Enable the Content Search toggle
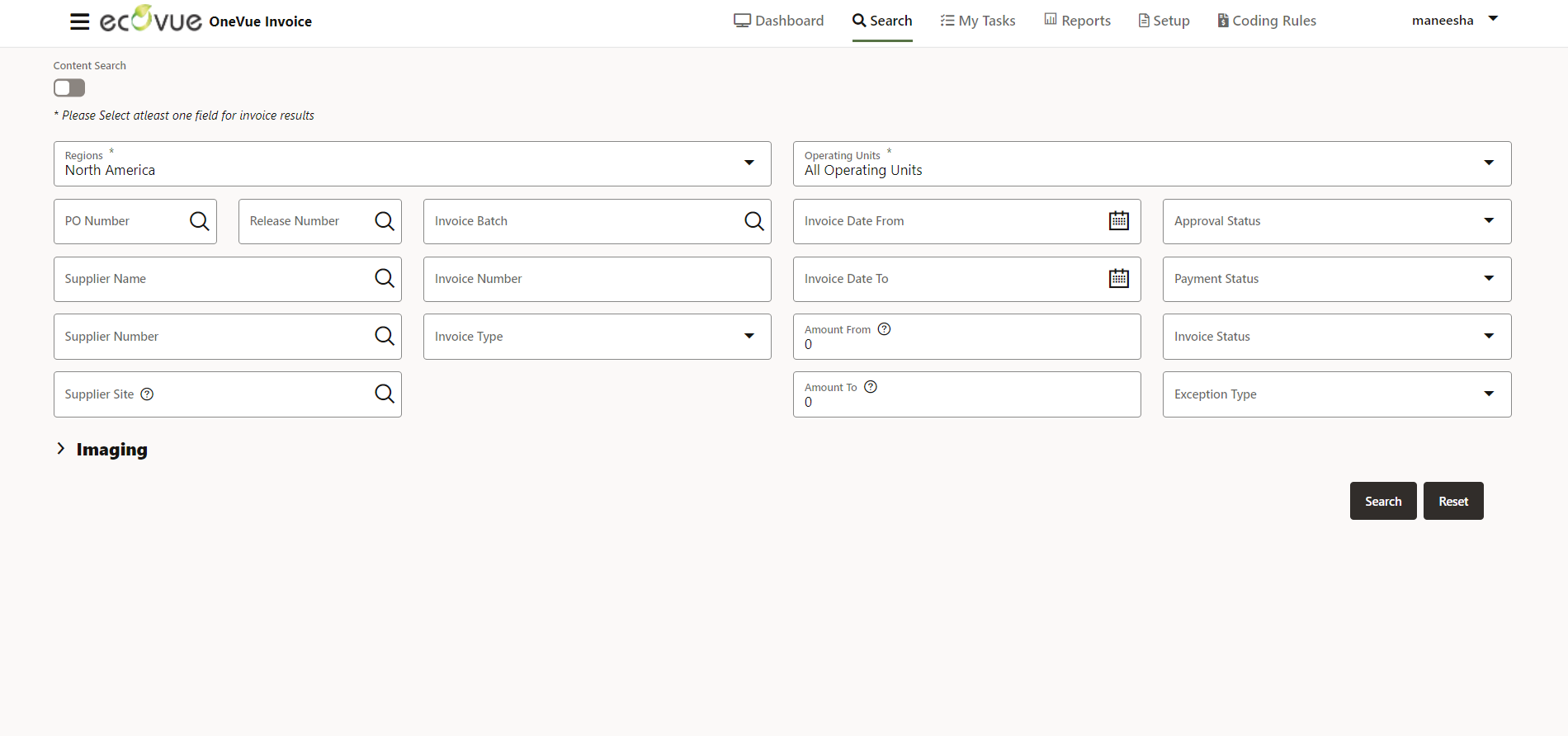Image resolution: width=1568 pixels, height=736 pixels. click(69, 87)
